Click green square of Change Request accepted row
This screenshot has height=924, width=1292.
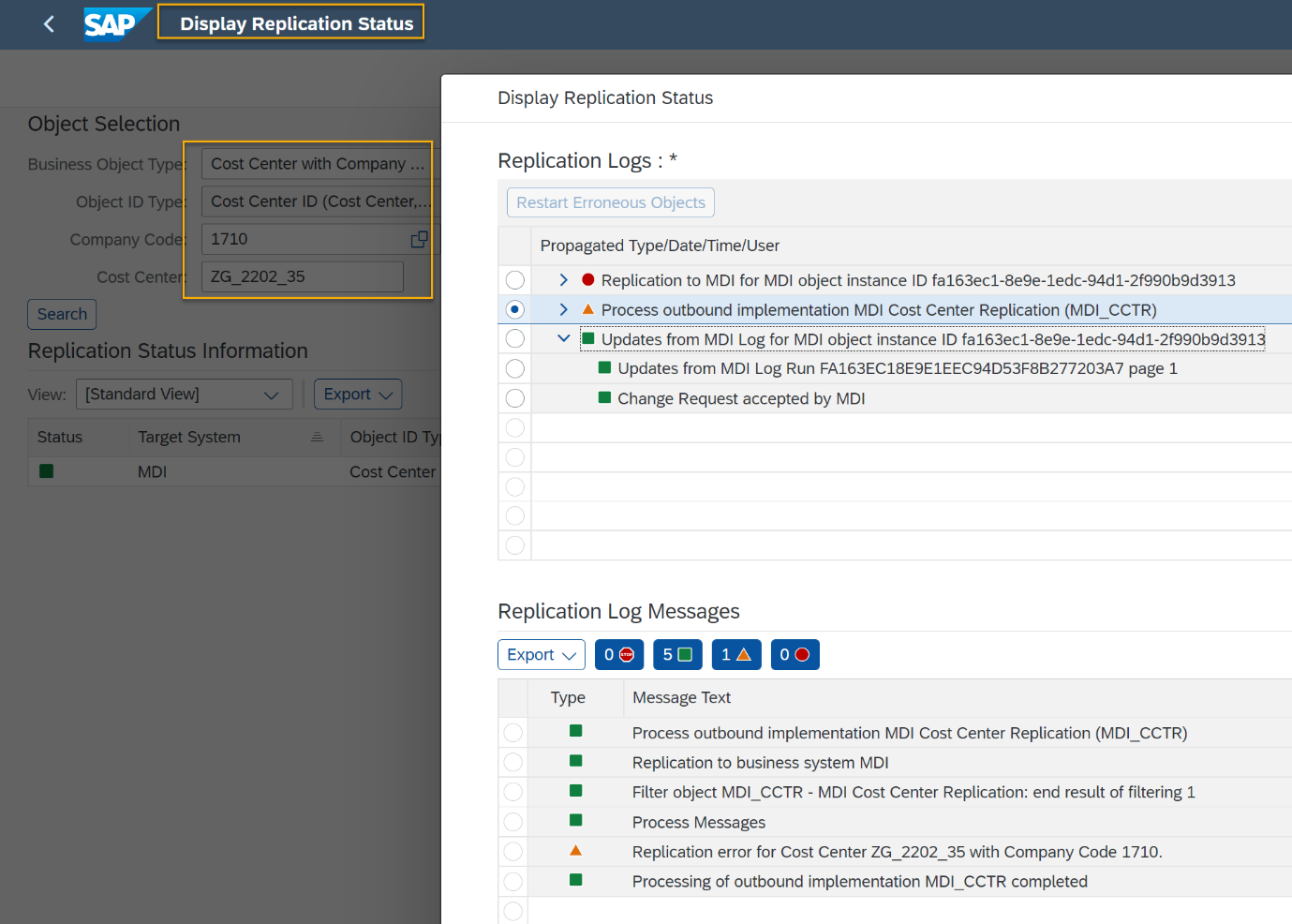[x=604, y=397]
